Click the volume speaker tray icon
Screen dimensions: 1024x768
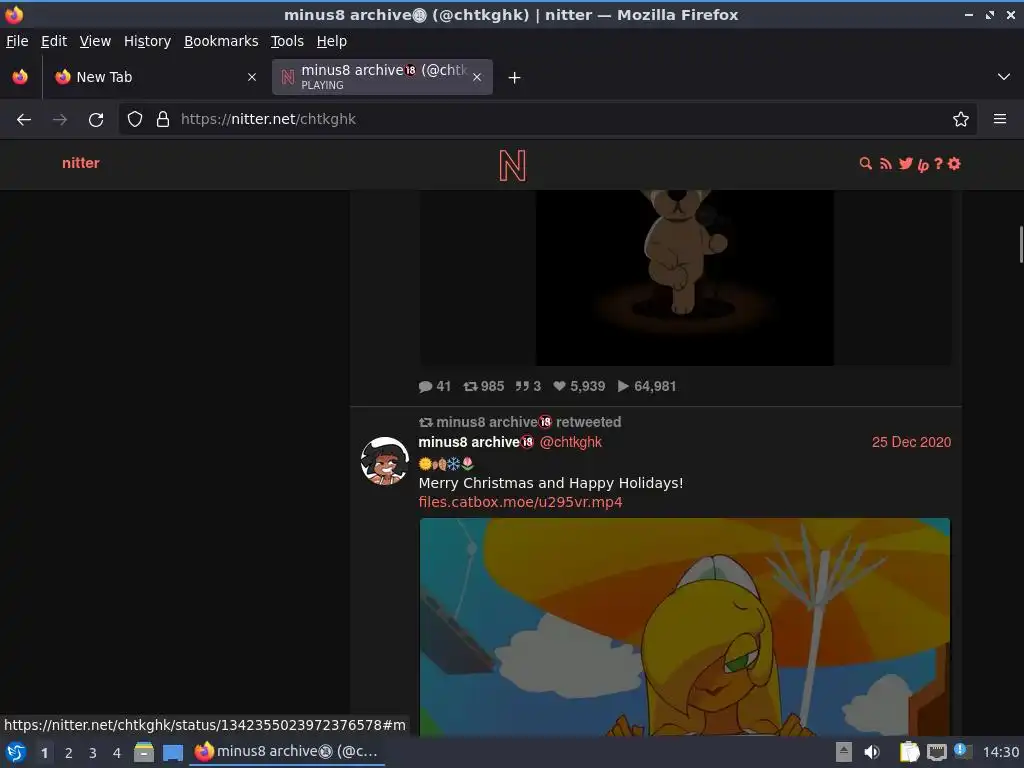point(872,752)
